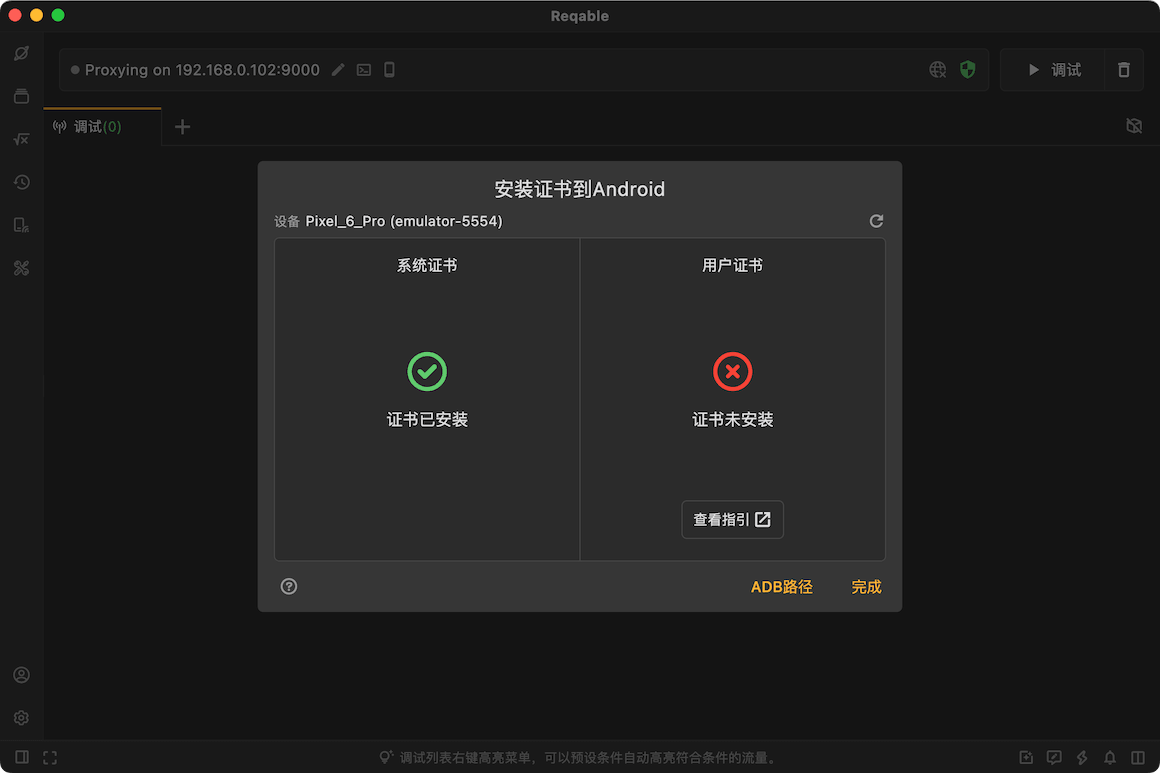Add a new tab with plus icon
This screenshot has width=1160, height=773.
coord(182,127)
